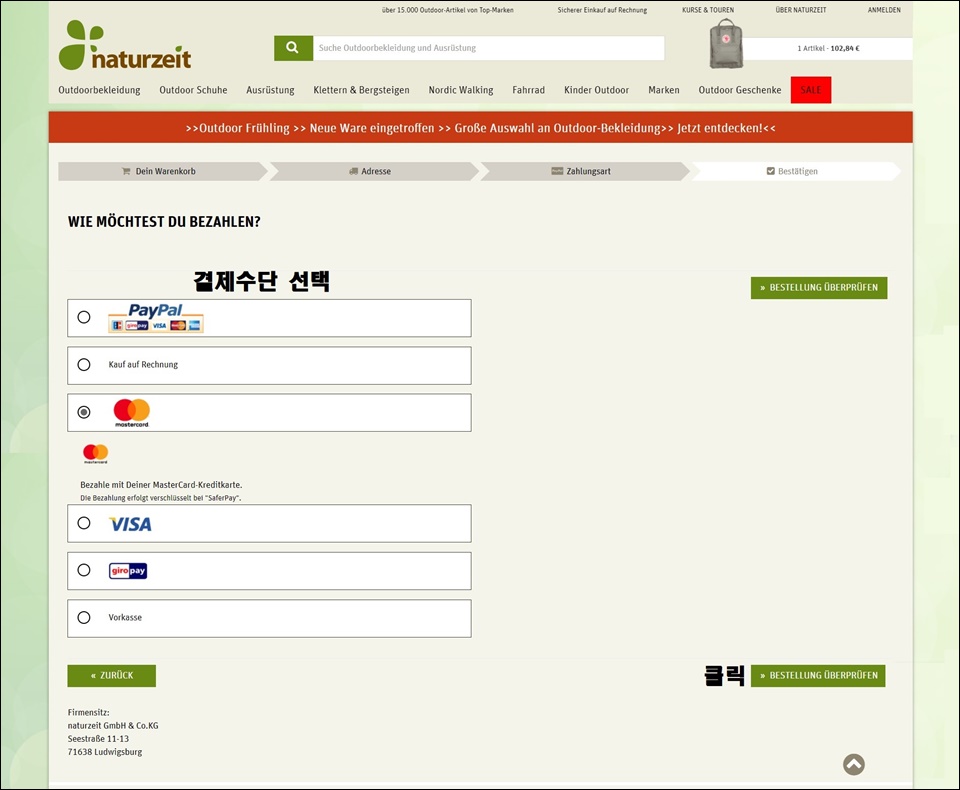
Task: Go to the Bestätigen step
Action: pos(796,171)
